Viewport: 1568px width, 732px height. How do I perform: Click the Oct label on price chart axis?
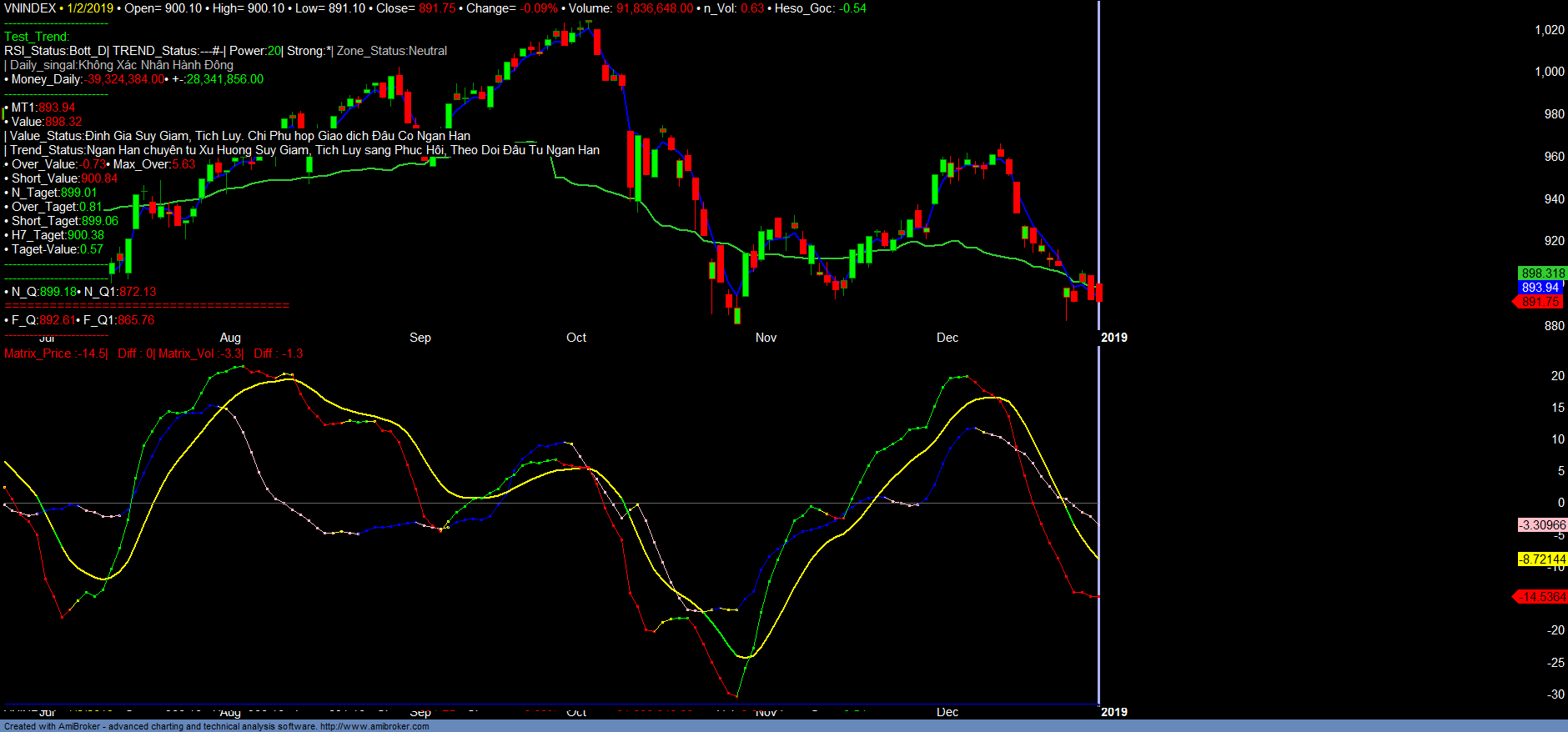coord(576,338)
